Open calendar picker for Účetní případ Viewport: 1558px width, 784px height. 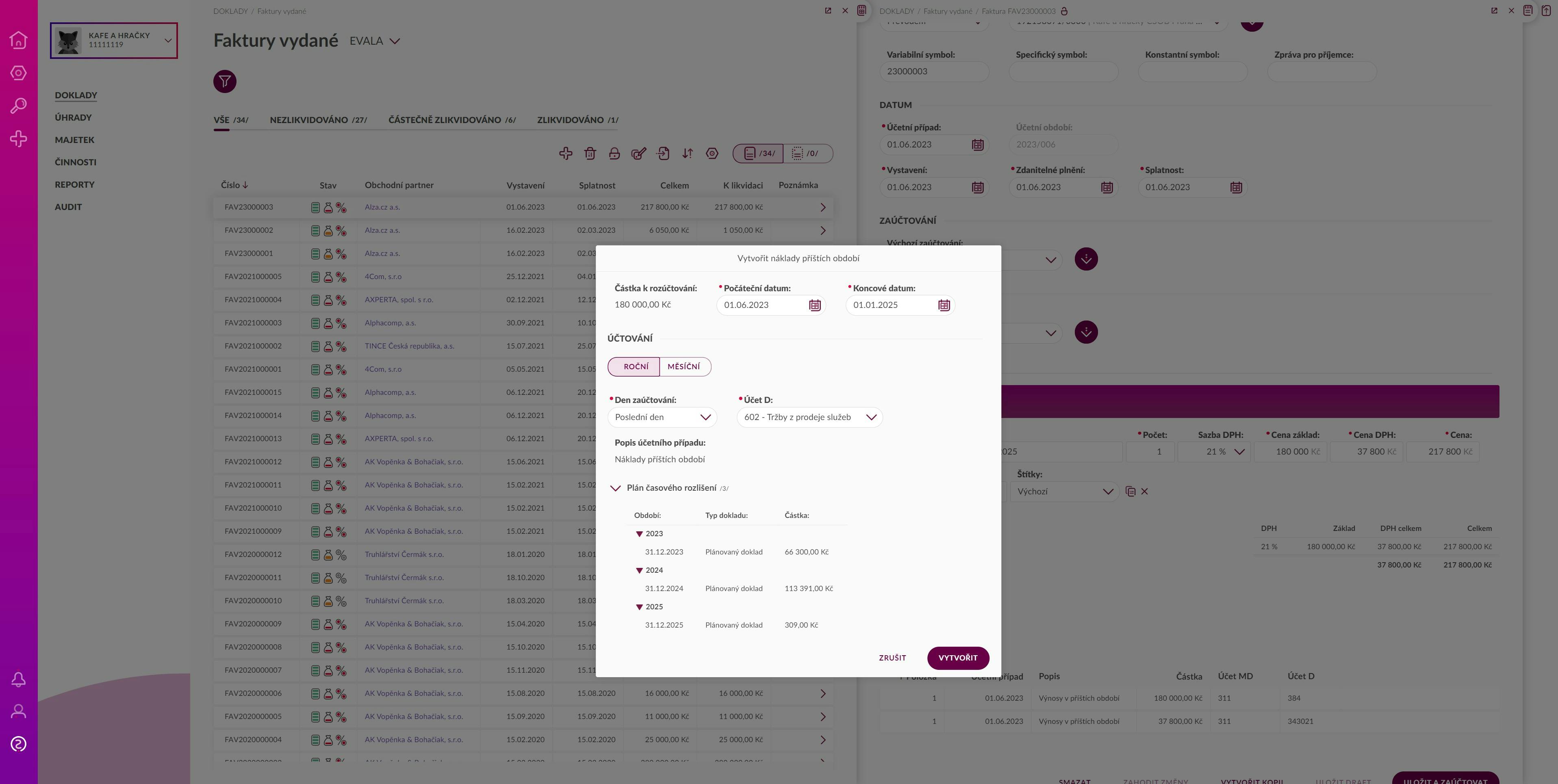(x=977, y=145)
